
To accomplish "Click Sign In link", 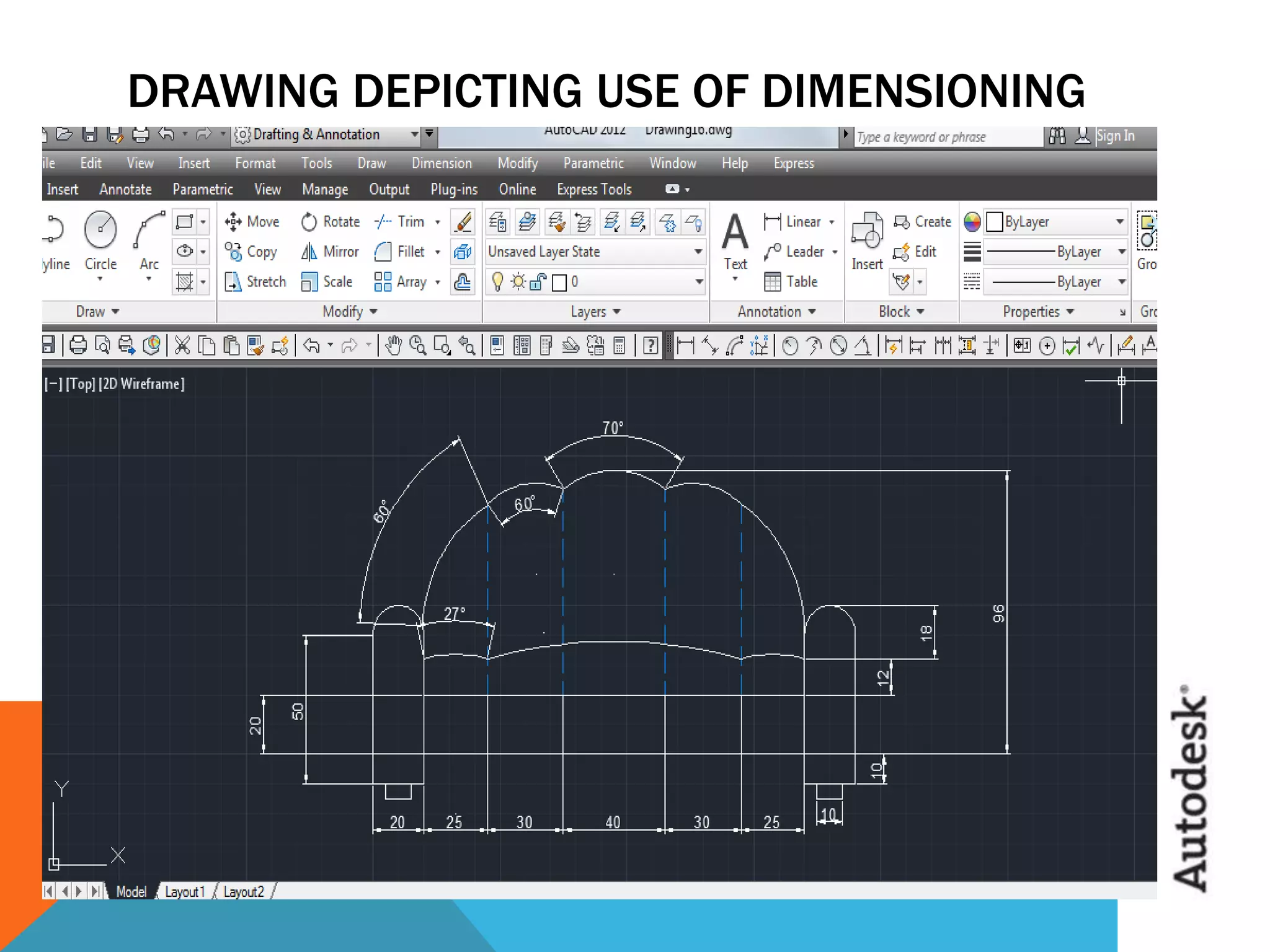I will (1115, 136).
